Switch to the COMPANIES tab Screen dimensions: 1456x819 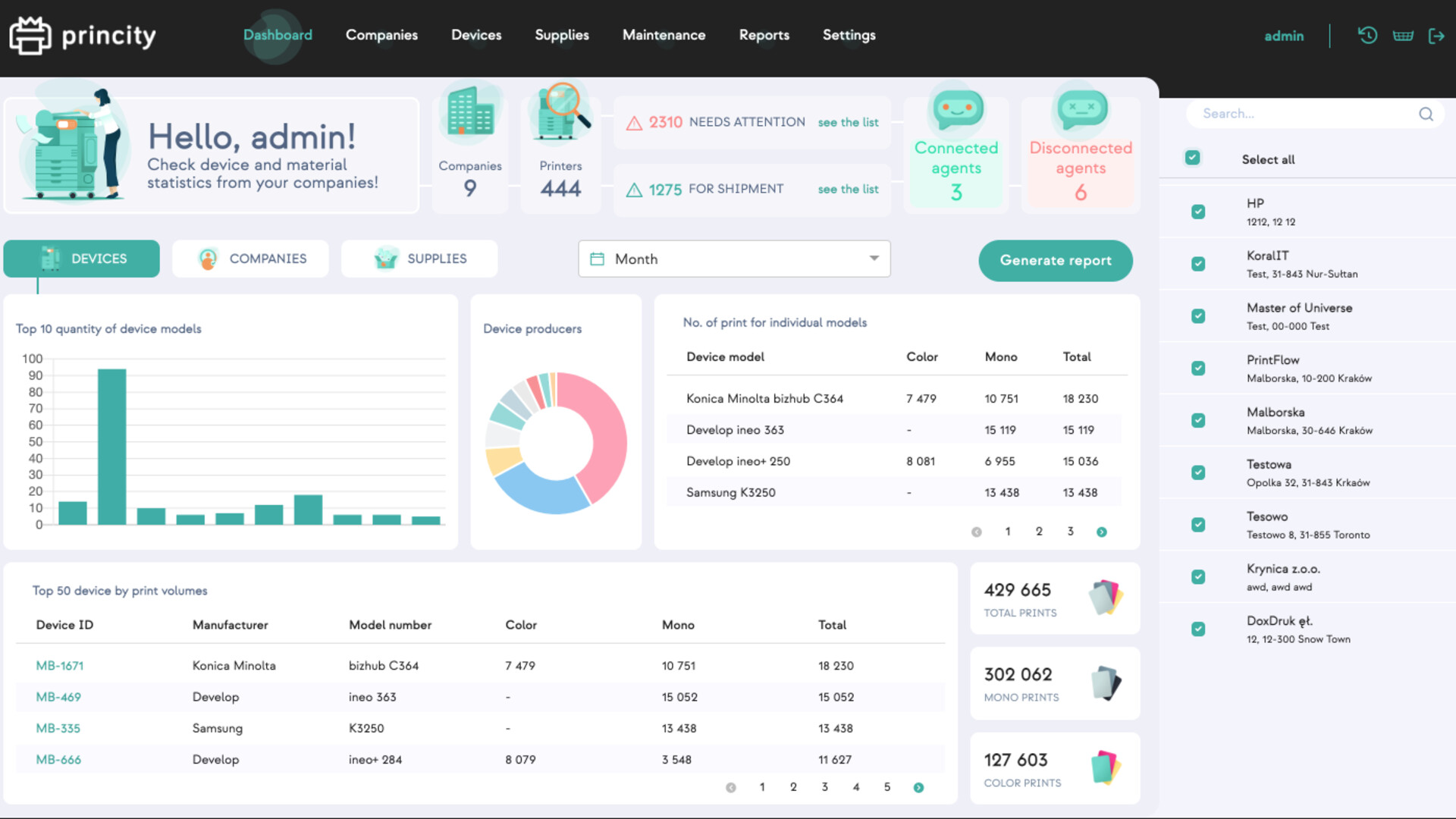(250, 259)
